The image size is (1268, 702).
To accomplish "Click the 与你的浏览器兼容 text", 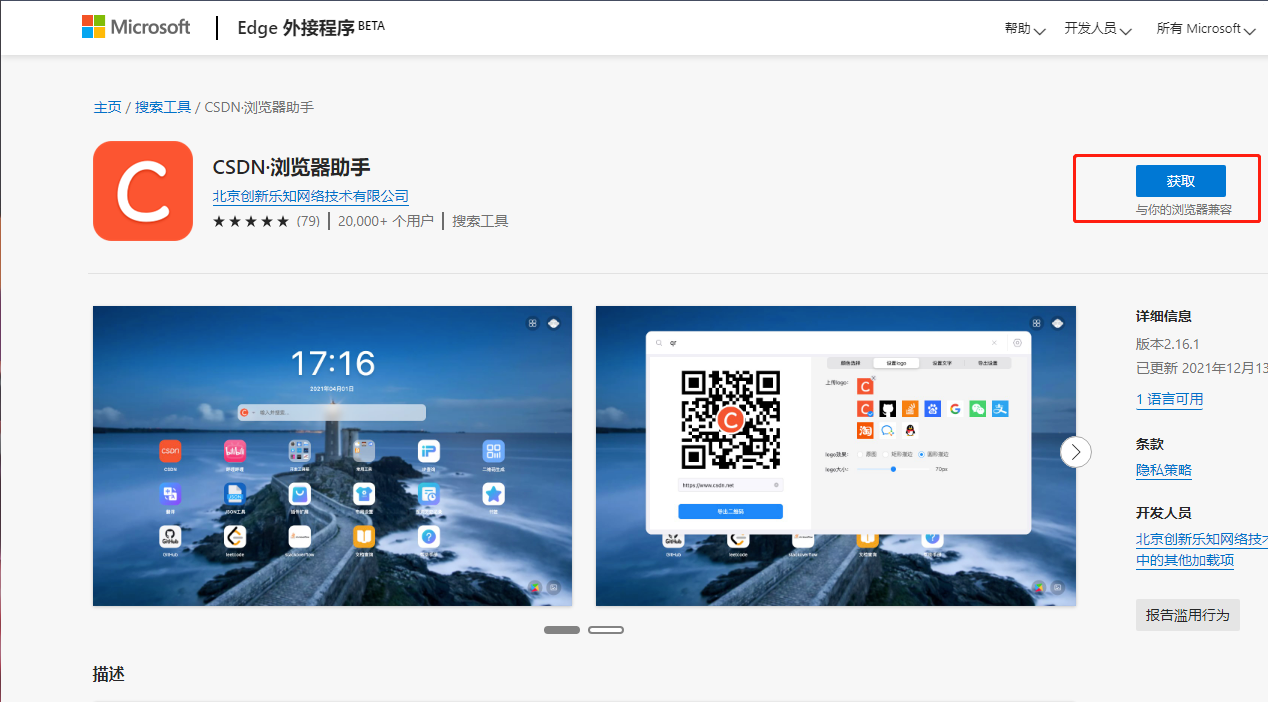I will pyautogui.click(x=1184, y=210).
